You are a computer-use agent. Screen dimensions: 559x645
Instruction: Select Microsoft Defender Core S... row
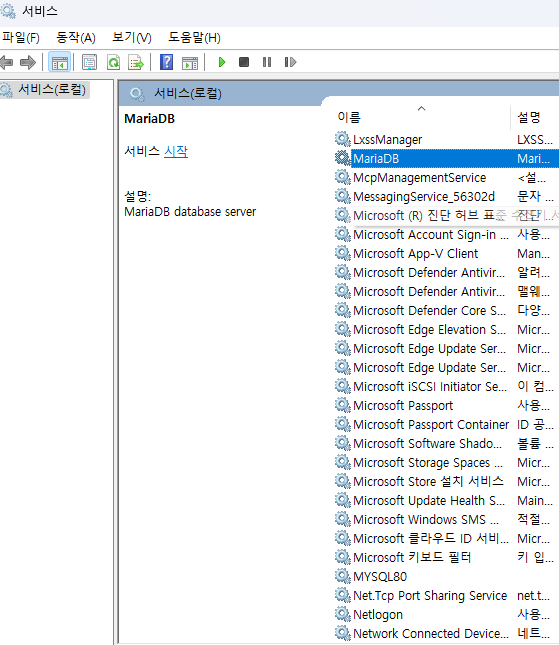(x=446, y=310)
